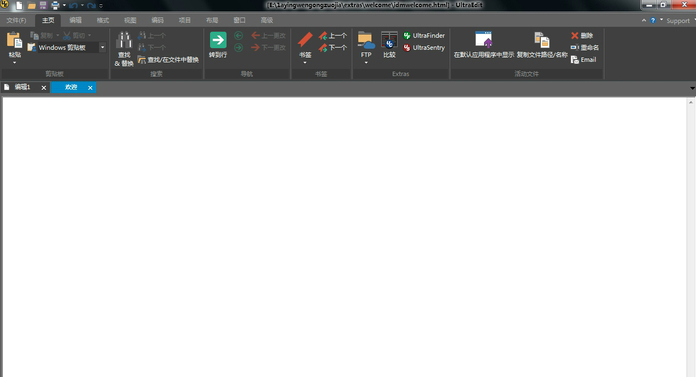The height and width of the screenshot is (377, 696).
Task: Expand the dropdown arrow under FTP
Action: point(366,63)
